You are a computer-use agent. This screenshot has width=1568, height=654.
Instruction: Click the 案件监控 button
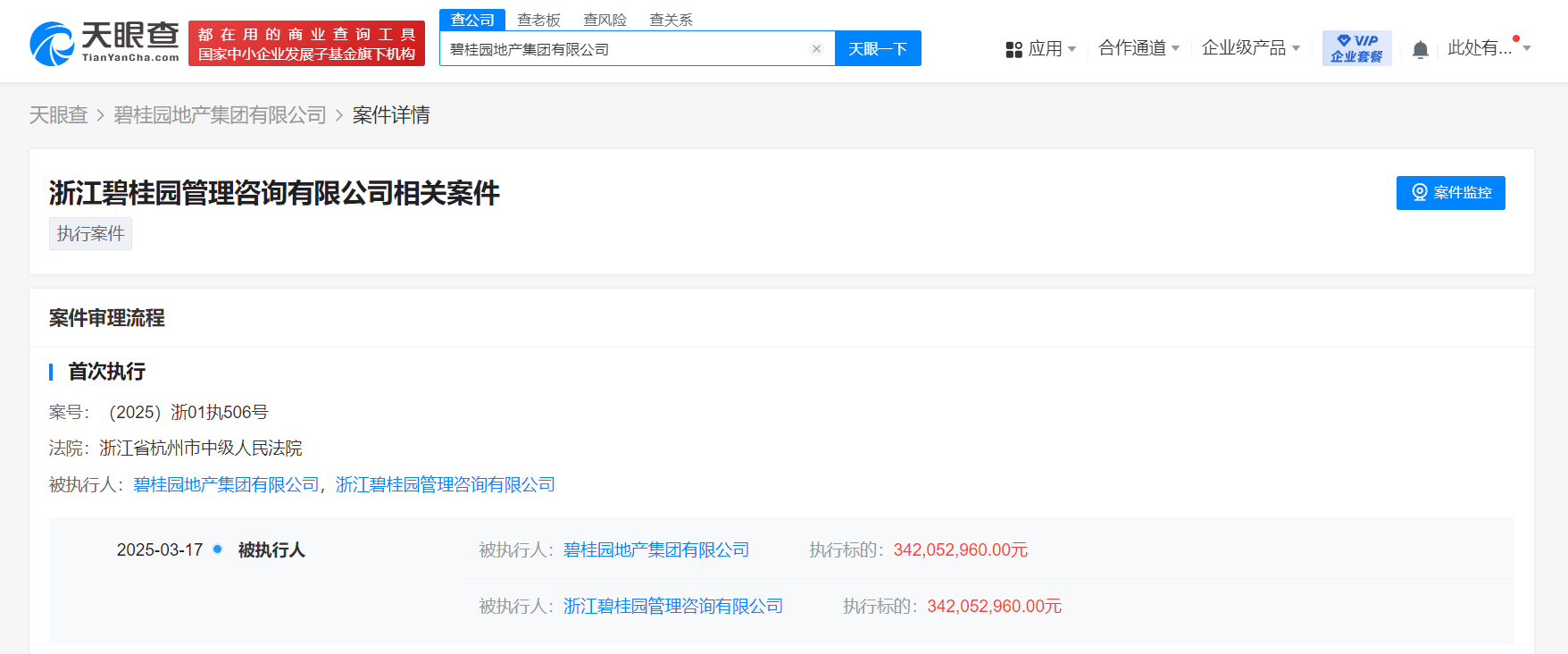[1450, 193]
